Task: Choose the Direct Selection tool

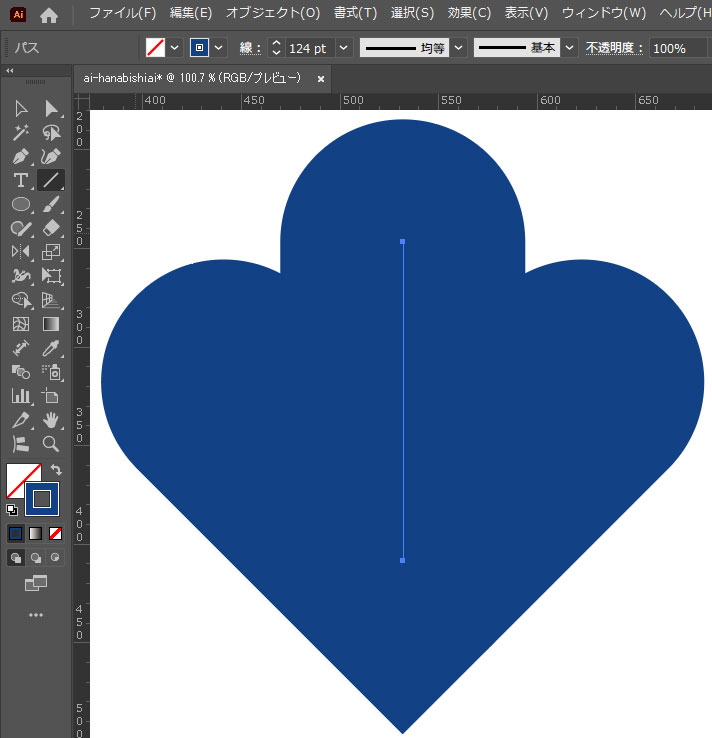Action: 51,108
